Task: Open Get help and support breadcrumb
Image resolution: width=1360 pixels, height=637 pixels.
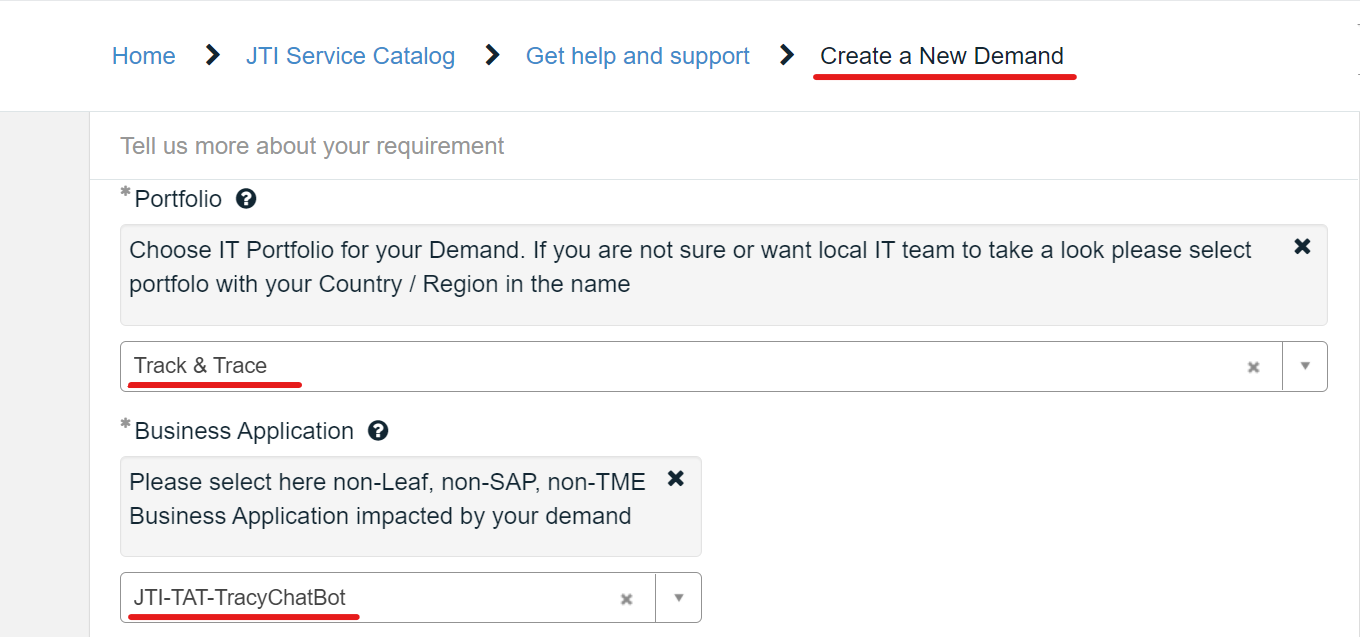Action: click(x=638, y=56)
